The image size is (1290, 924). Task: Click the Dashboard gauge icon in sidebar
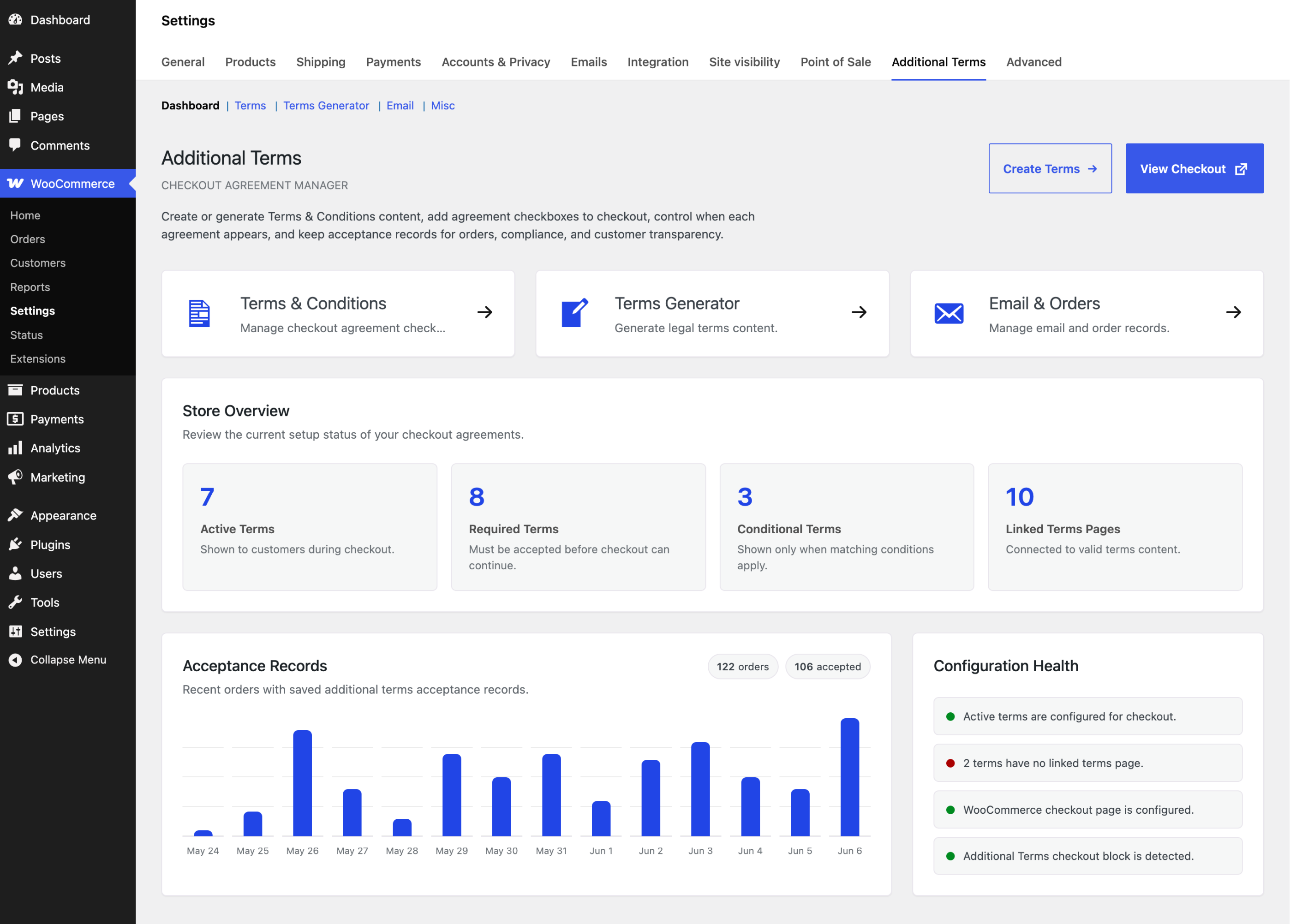pos(15,20)
